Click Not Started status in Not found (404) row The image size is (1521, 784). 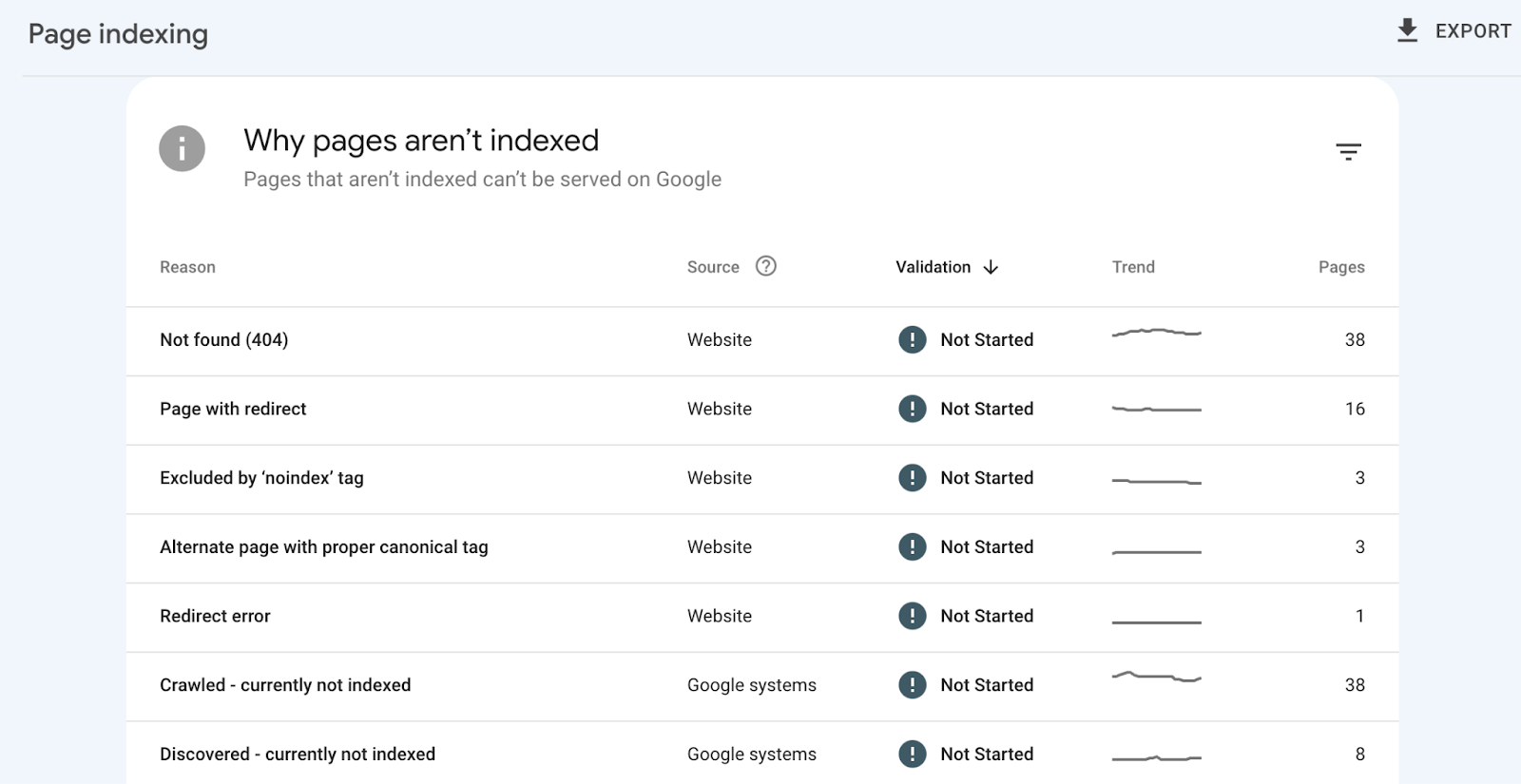[987, 339]
